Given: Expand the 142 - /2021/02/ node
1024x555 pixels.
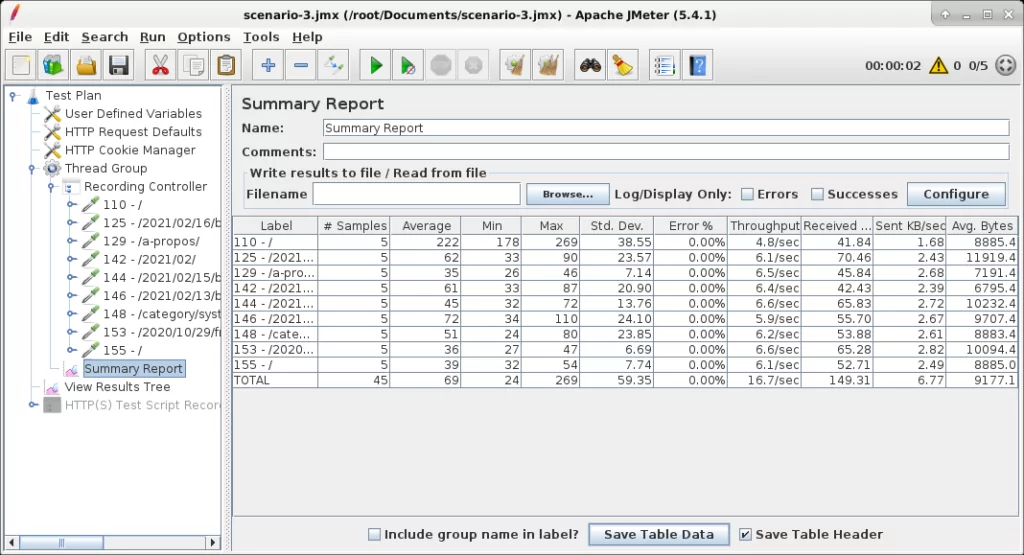Looking at the screenshot, I should 71,259.
